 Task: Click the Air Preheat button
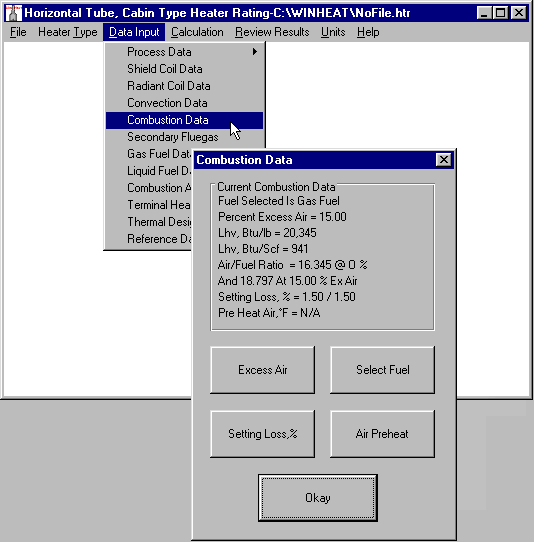[x=383, y=434]
